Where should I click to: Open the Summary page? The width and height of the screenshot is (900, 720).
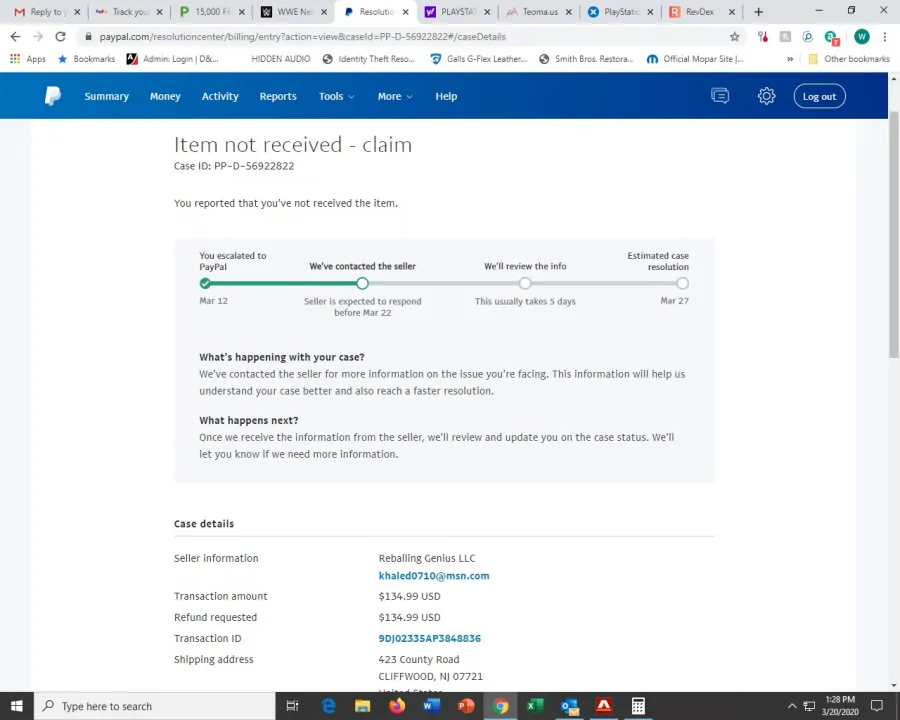106,96
